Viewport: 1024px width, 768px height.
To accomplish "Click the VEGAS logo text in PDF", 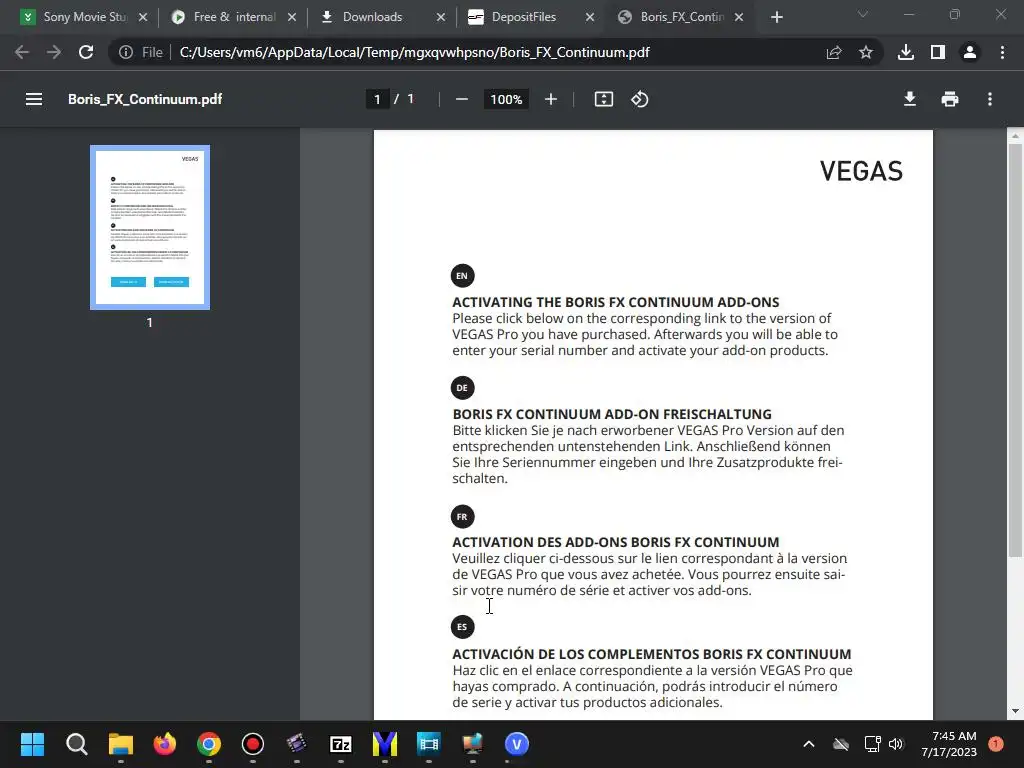I will [861, 171].
